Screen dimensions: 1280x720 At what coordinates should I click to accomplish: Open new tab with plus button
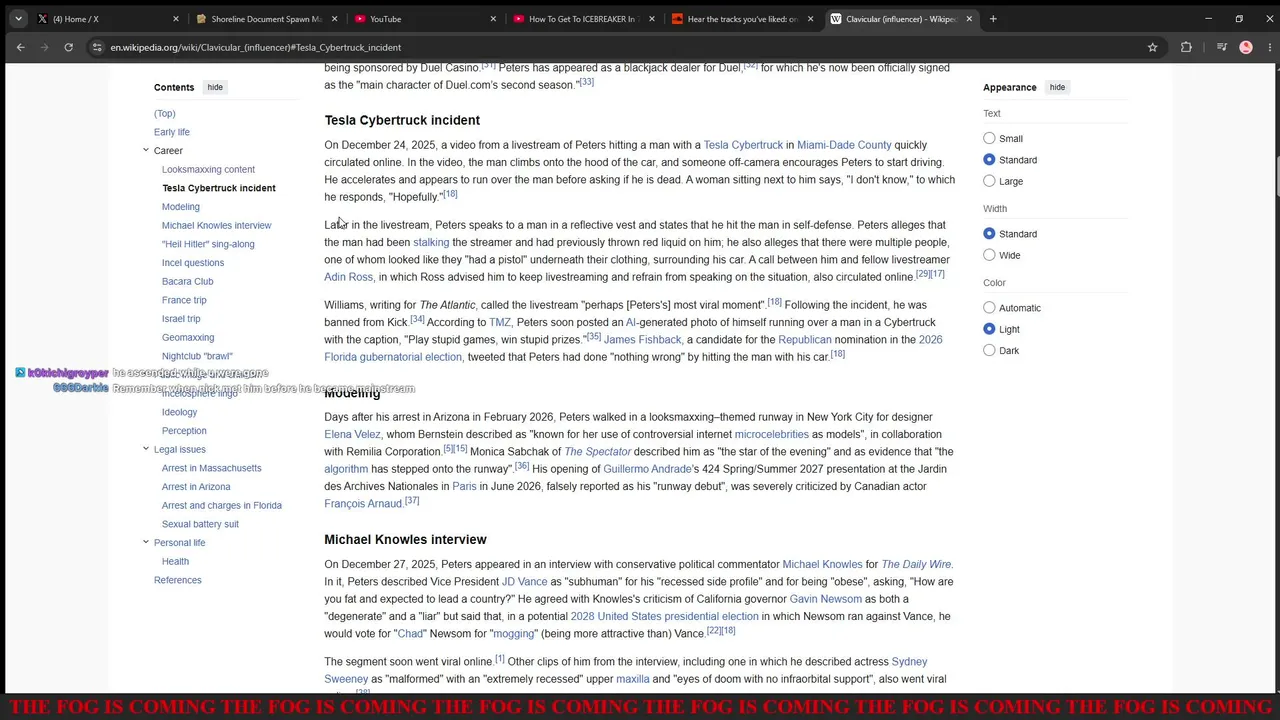993,19
